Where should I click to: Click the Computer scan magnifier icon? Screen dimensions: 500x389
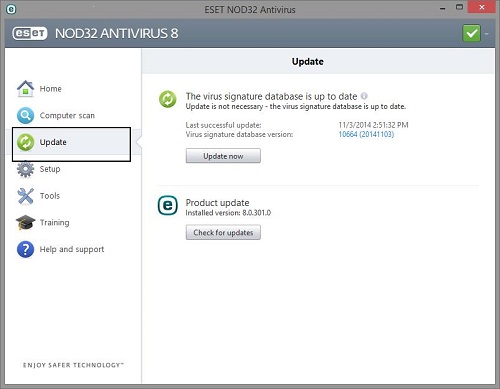[25, 115]
